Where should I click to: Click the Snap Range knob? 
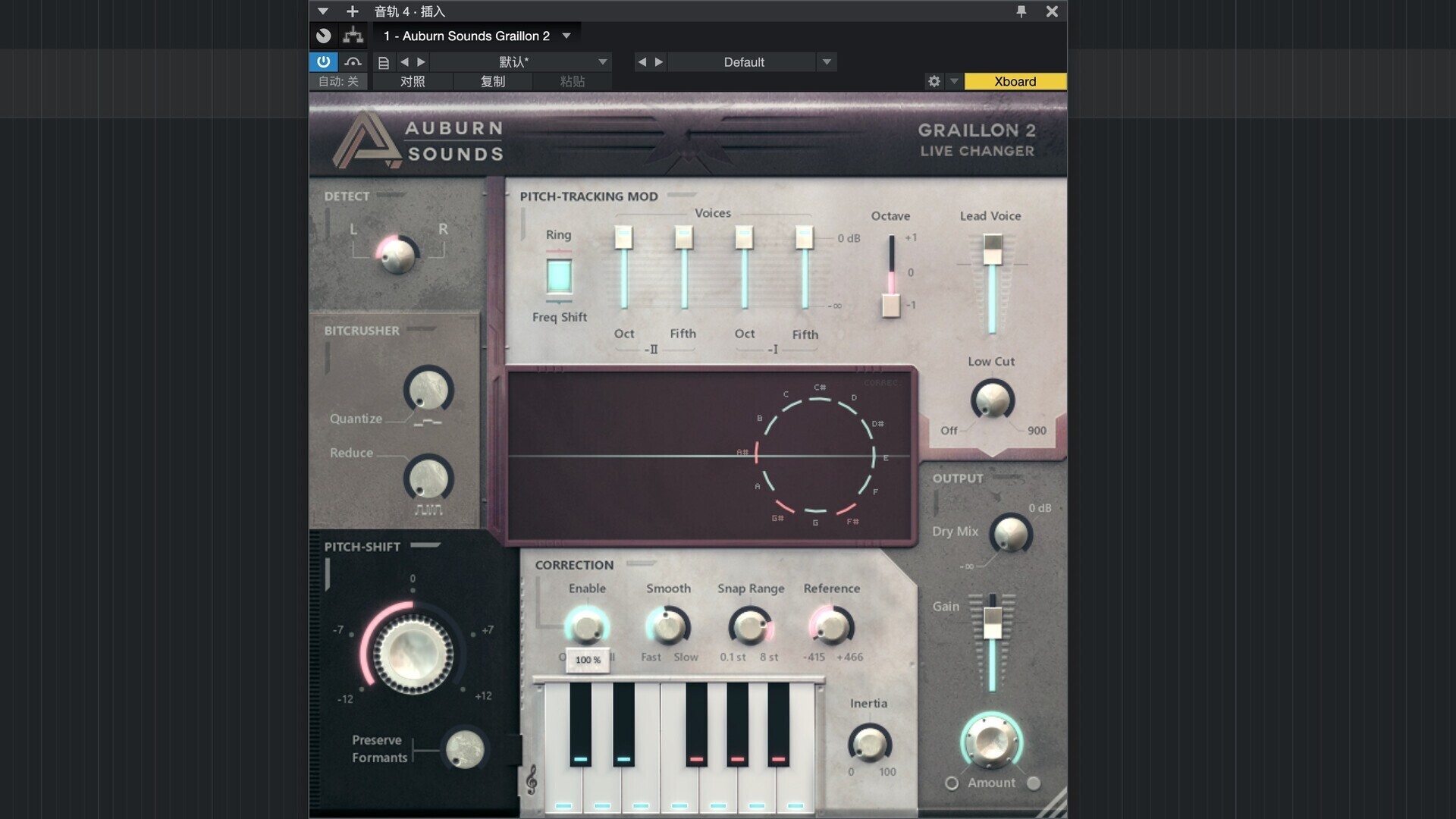coord(751,627)
